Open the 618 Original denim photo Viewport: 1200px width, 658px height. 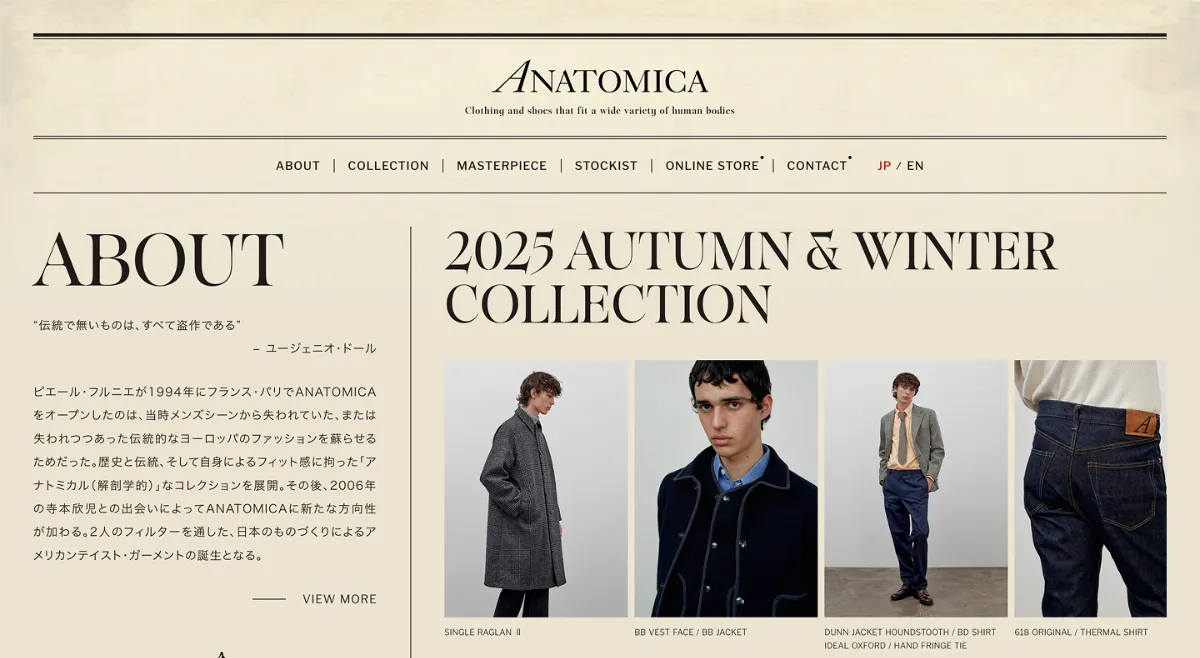(x=1090, y=489)
